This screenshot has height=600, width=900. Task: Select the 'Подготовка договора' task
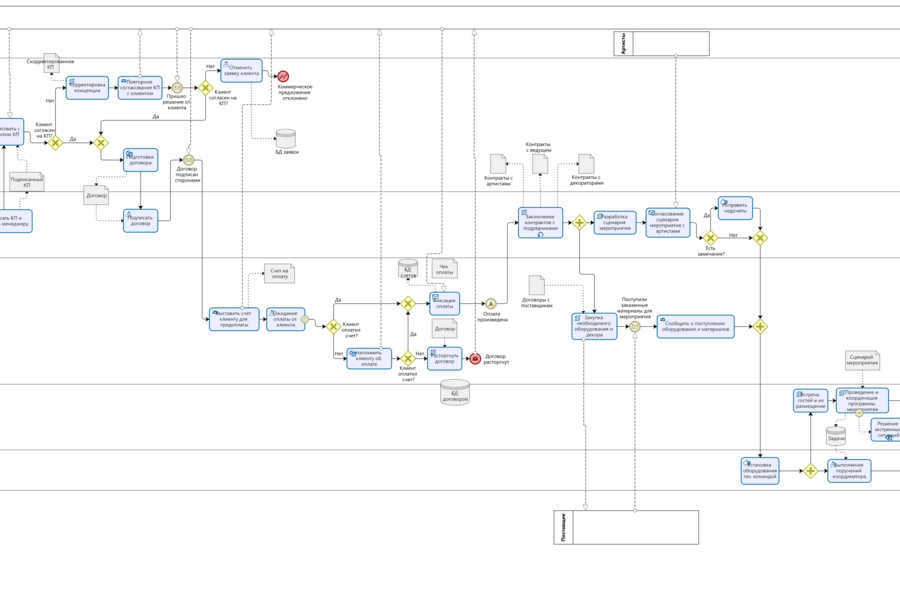coord(141,160)
